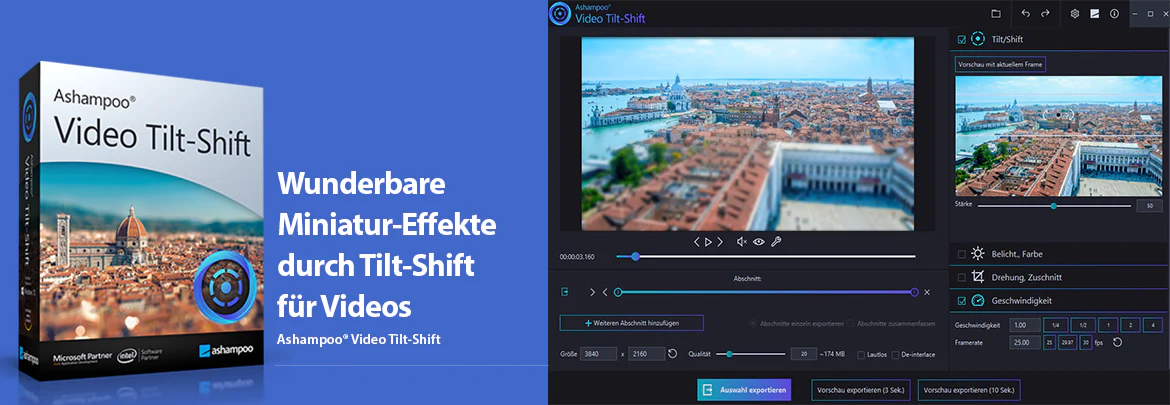This screenshot has width=1170, height=405.
Task: Adjust the Stärke slider handle
Action: [x=1054, y=205]
